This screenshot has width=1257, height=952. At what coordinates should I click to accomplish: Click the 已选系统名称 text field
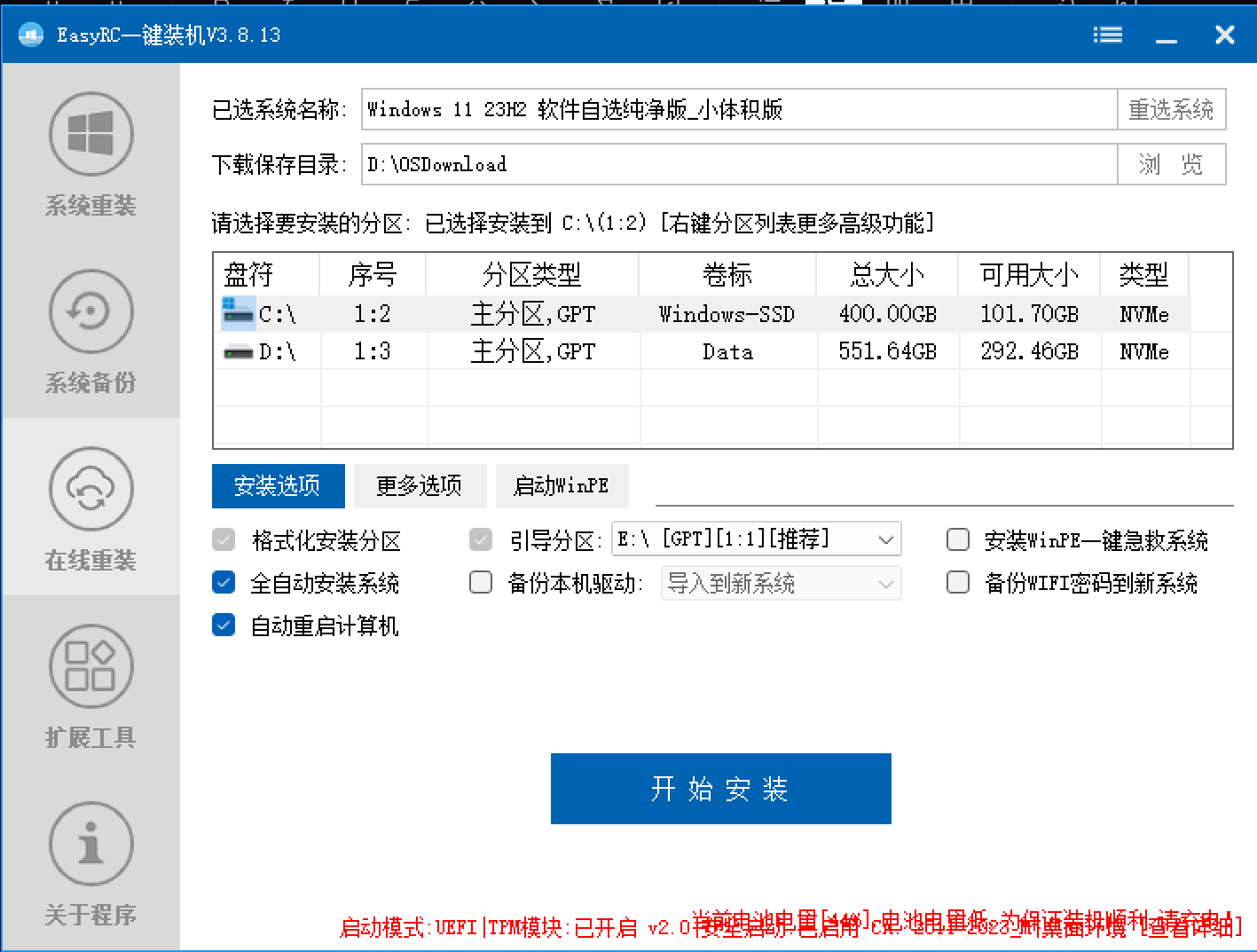739,109
